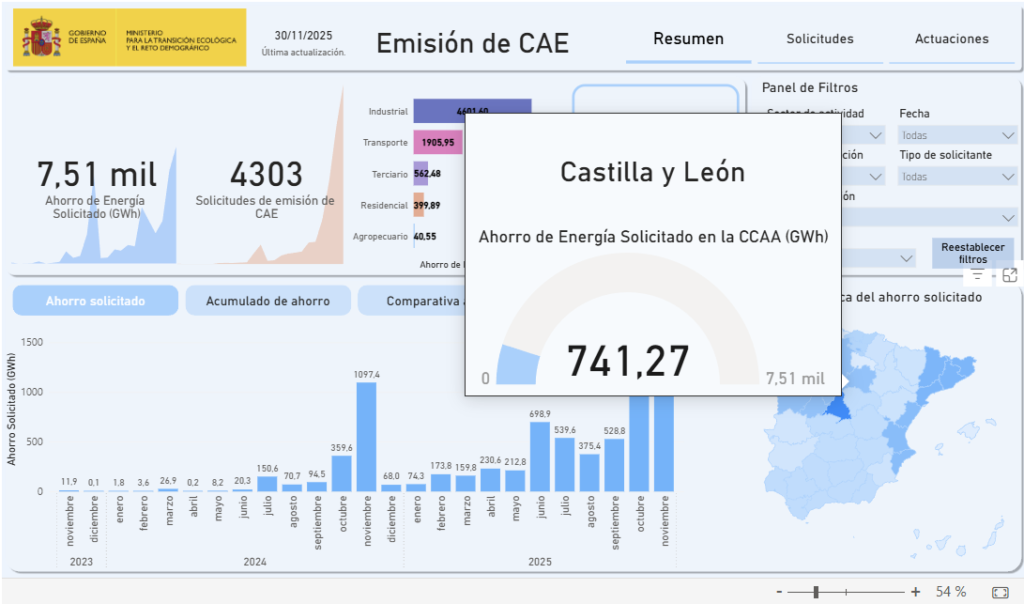This screenshot has width=1024, height=604.
Task: Show the Acumulado de ahorro chart
Action: point(267,301)
